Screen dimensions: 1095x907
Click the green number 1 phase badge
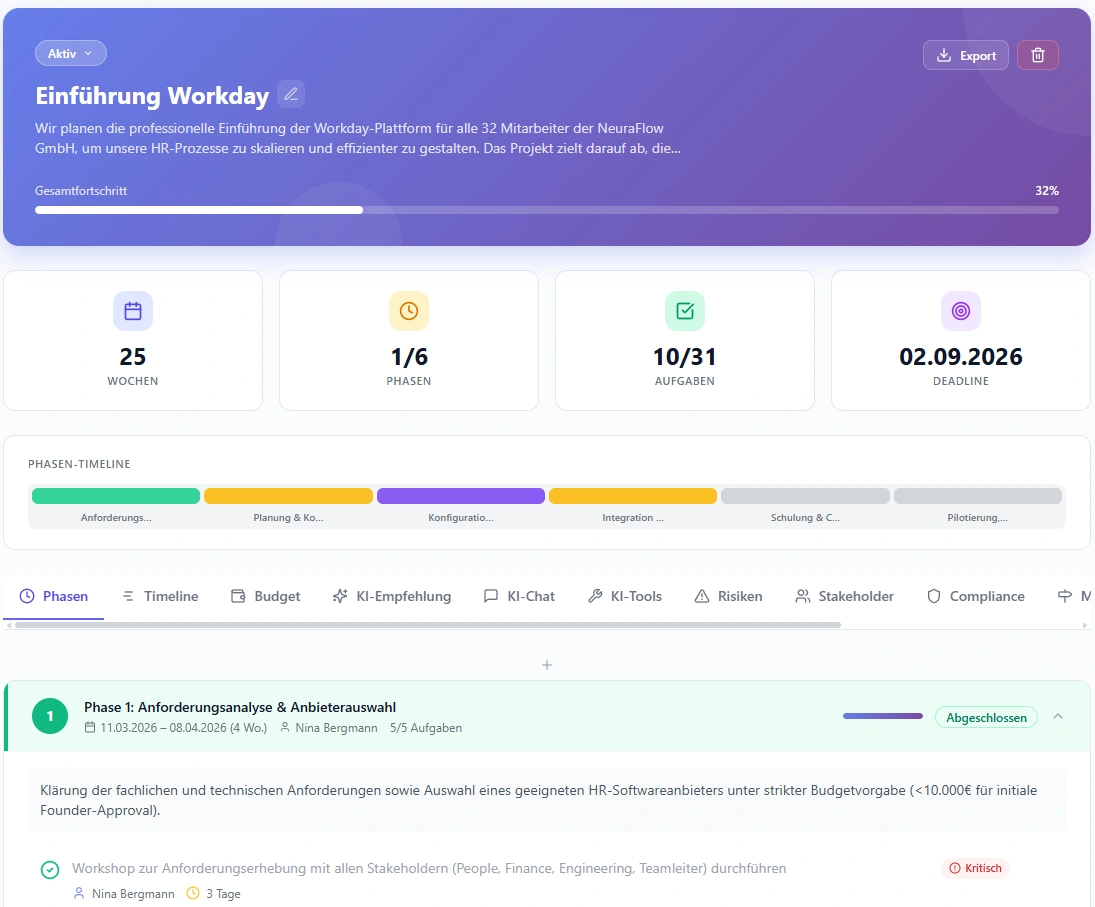(x=50, y=716)
